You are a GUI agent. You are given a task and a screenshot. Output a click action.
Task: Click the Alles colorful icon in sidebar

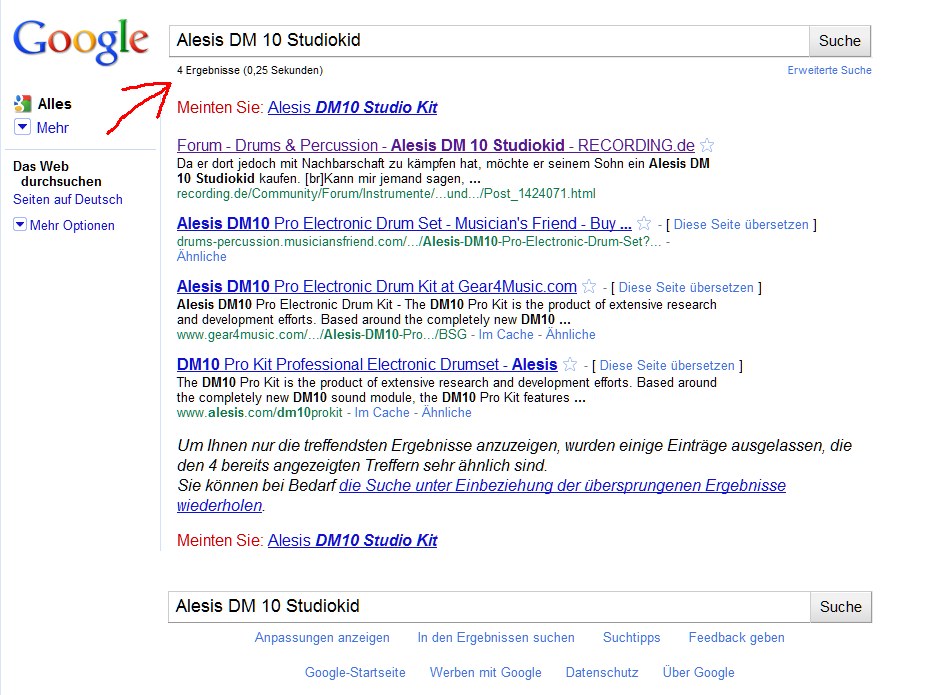coord(22,104)
